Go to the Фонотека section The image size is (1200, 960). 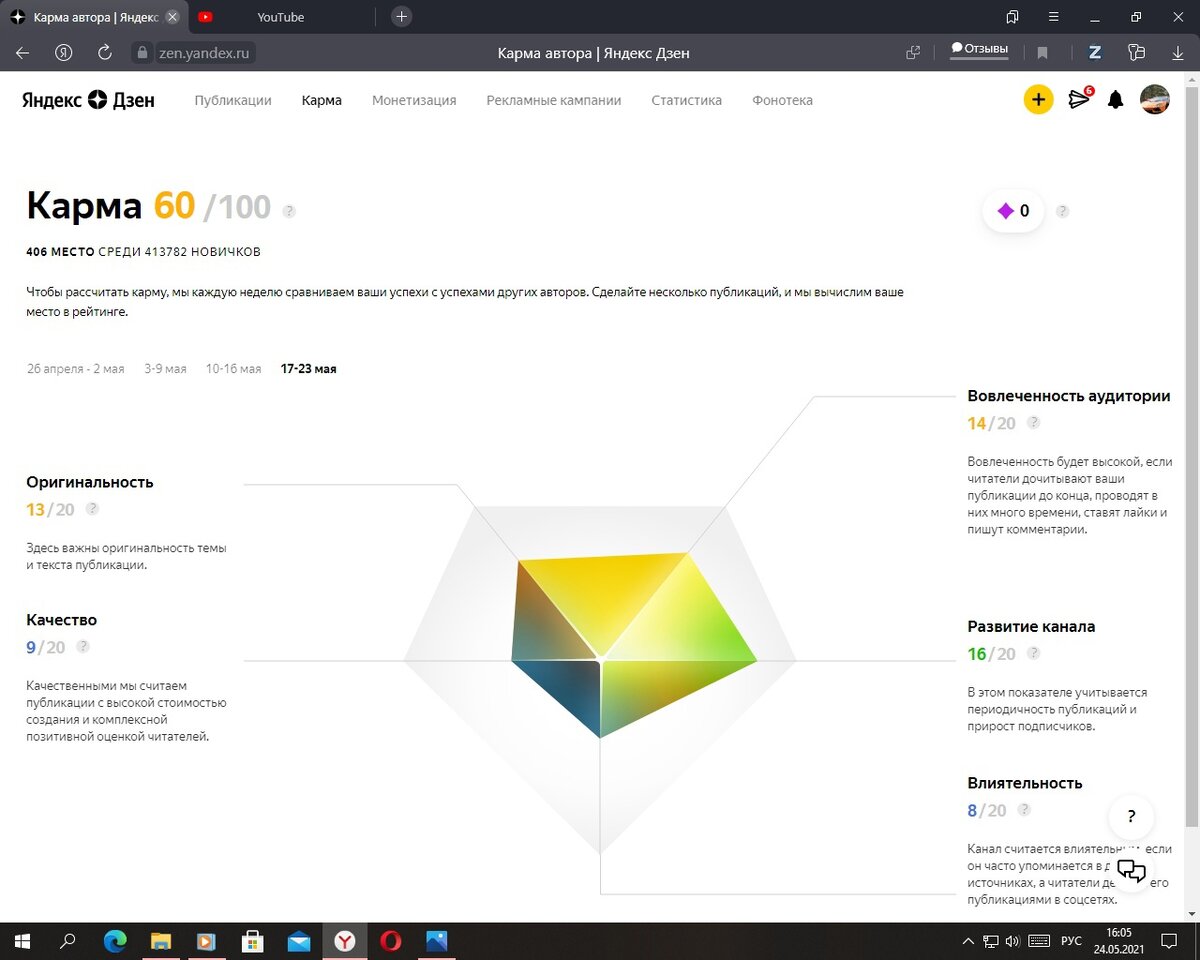coord(783,100)
